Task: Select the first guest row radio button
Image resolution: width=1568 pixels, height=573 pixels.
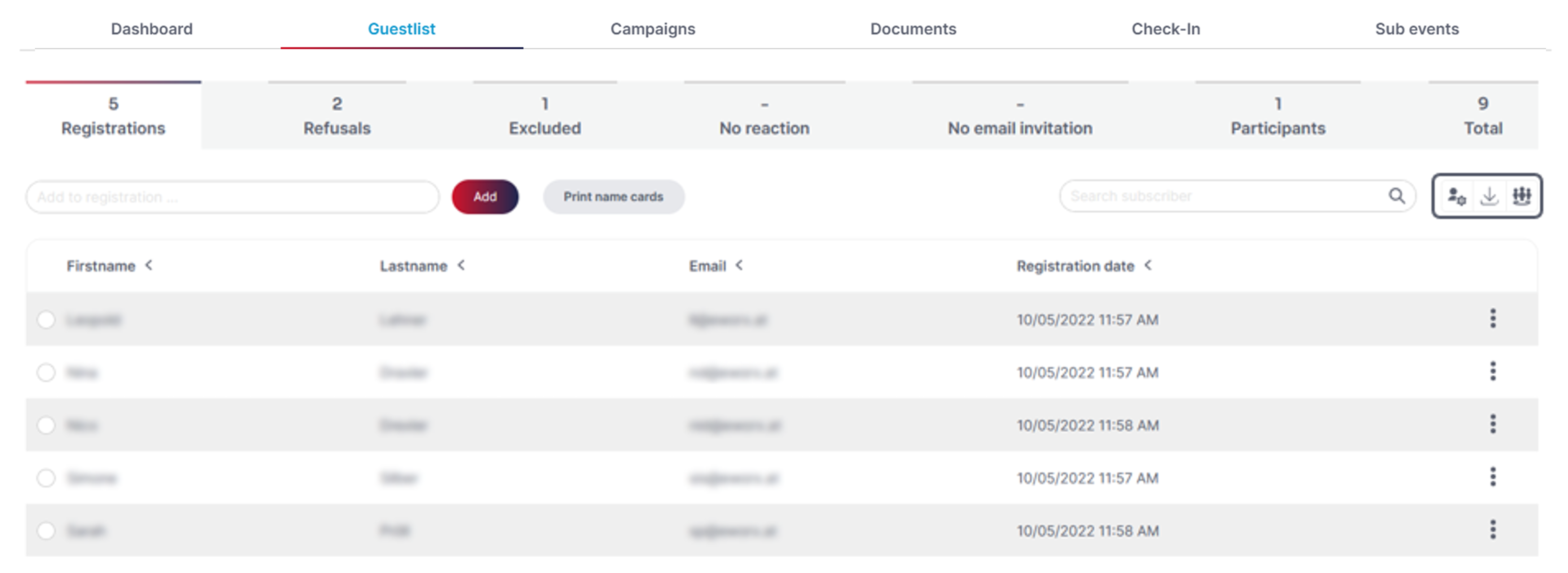Action: pyautogui.click(x=46, y=320)
